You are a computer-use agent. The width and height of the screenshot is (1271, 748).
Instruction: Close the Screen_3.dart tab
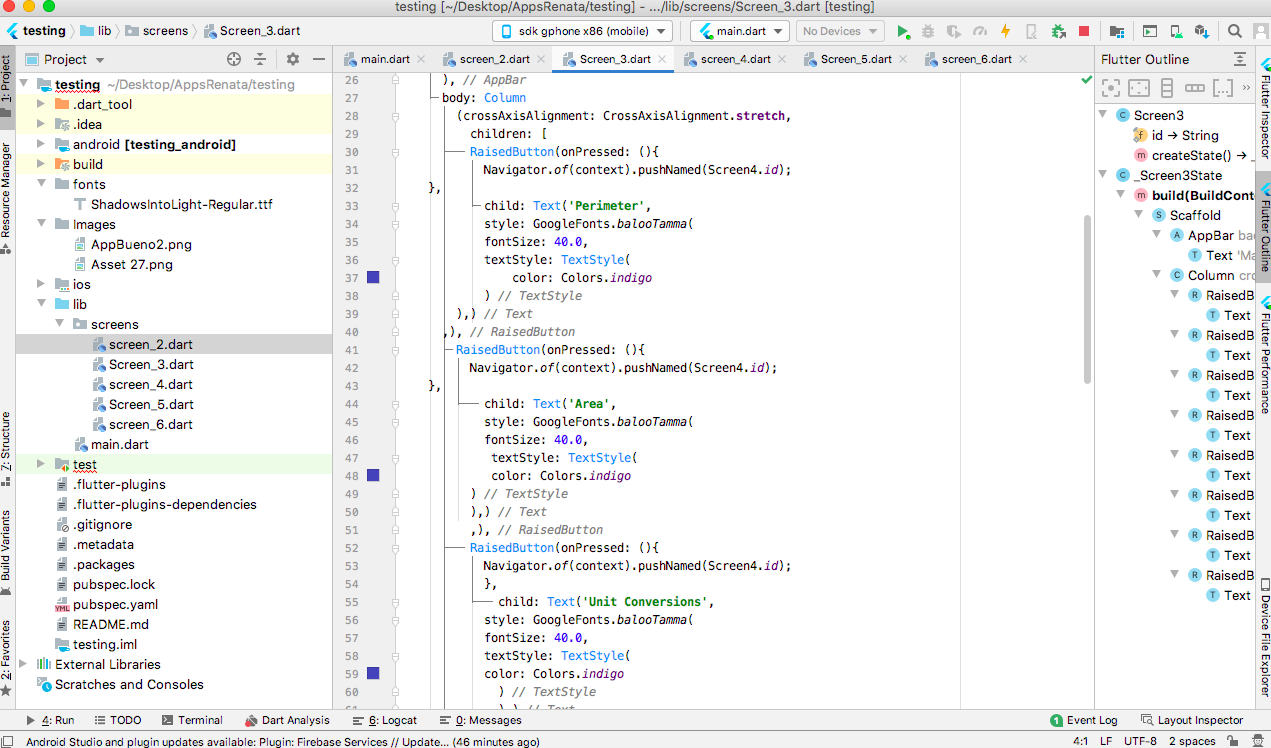[x=661, y=59]
